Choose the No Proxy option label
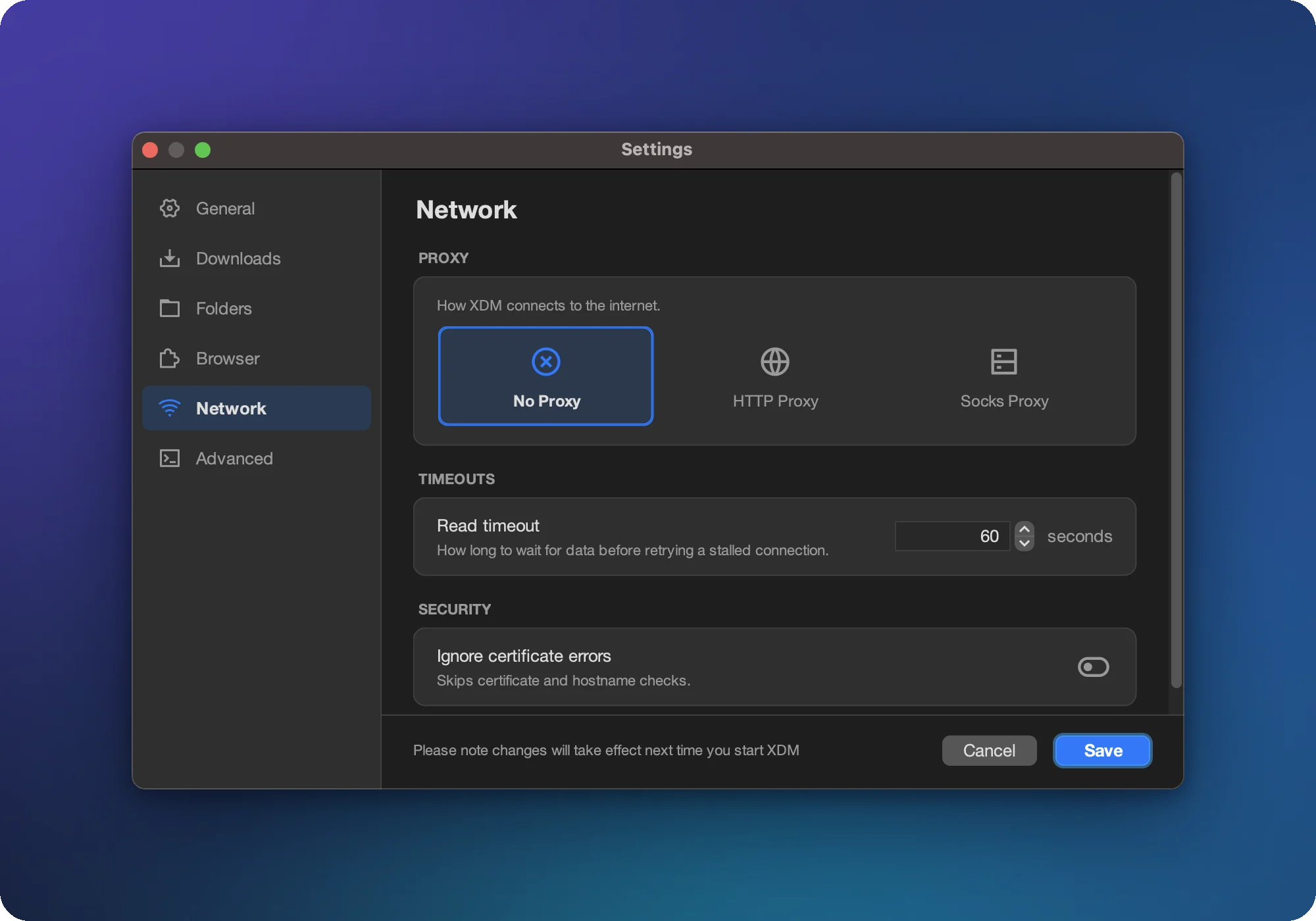This screenshot has height=921, width=1316. (547, 401)
